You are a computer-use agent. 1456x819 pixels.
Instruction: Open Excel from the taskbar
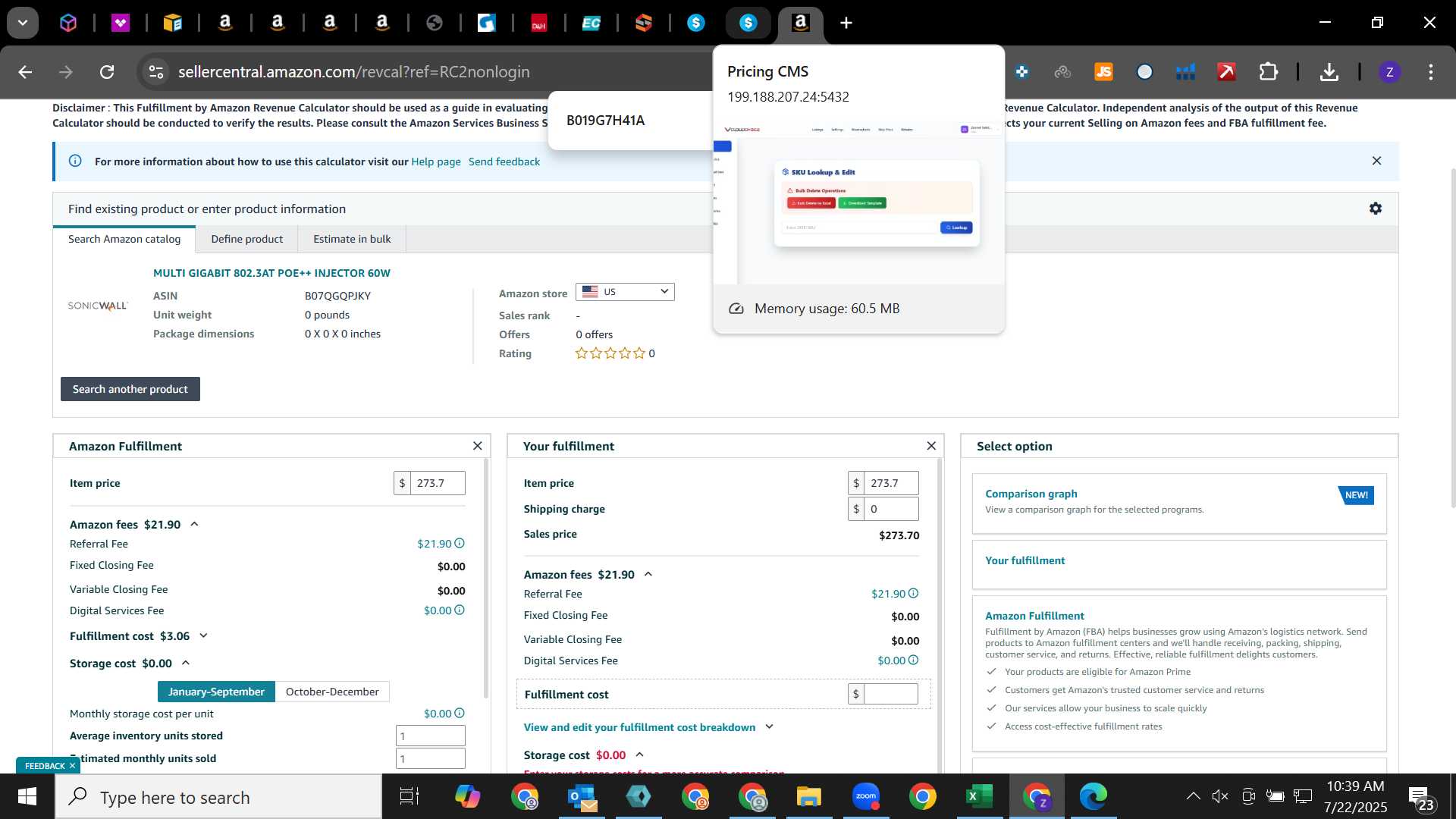[979, 797]
